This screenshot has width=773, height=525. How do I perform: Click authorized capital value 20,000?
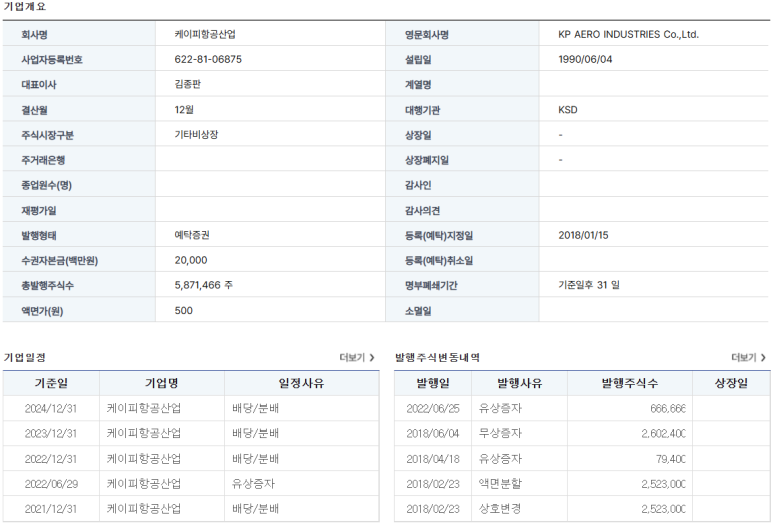(x=191, y=260)
